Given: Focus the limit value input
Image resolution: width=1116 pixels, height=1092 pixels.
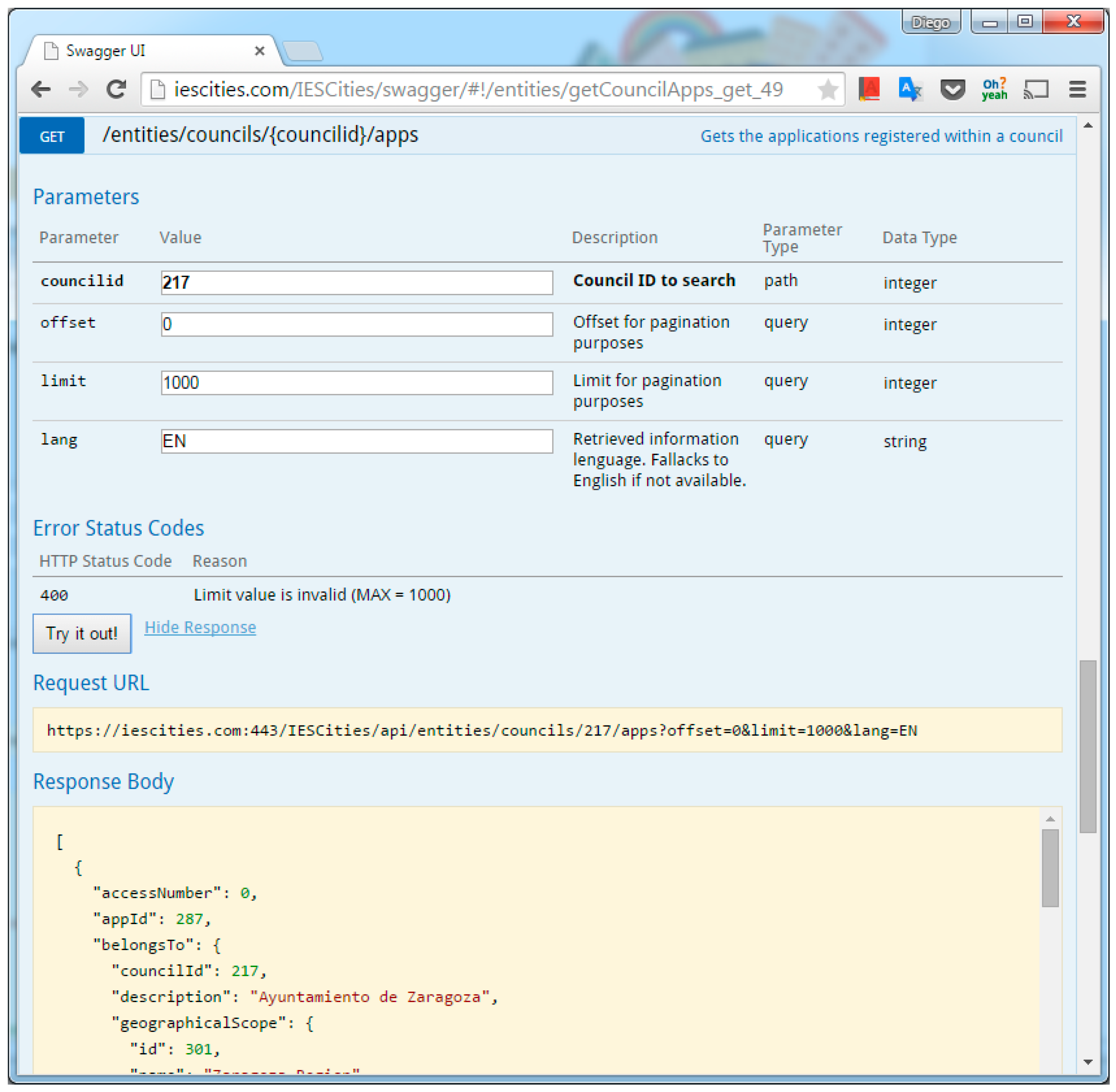Looking at the screenshot, I should [x=356, y=383].
